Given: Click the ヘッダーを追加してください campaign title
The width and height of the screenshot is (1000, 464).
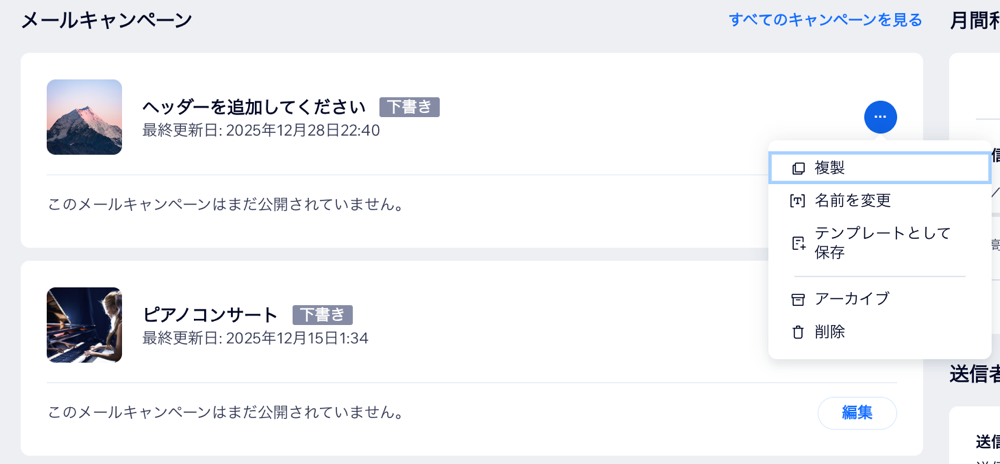Looking at the screenshot, I should point(254,107).
